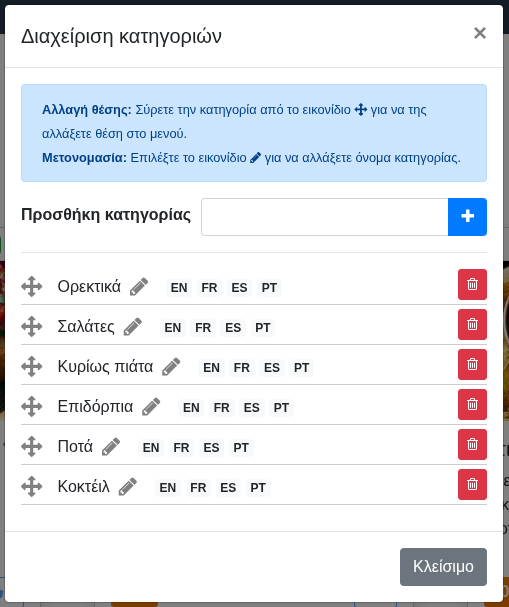Rename Ορεκτικά with the pencil icon
Viewport: 509px width, 607px height.
pos(139,286)
